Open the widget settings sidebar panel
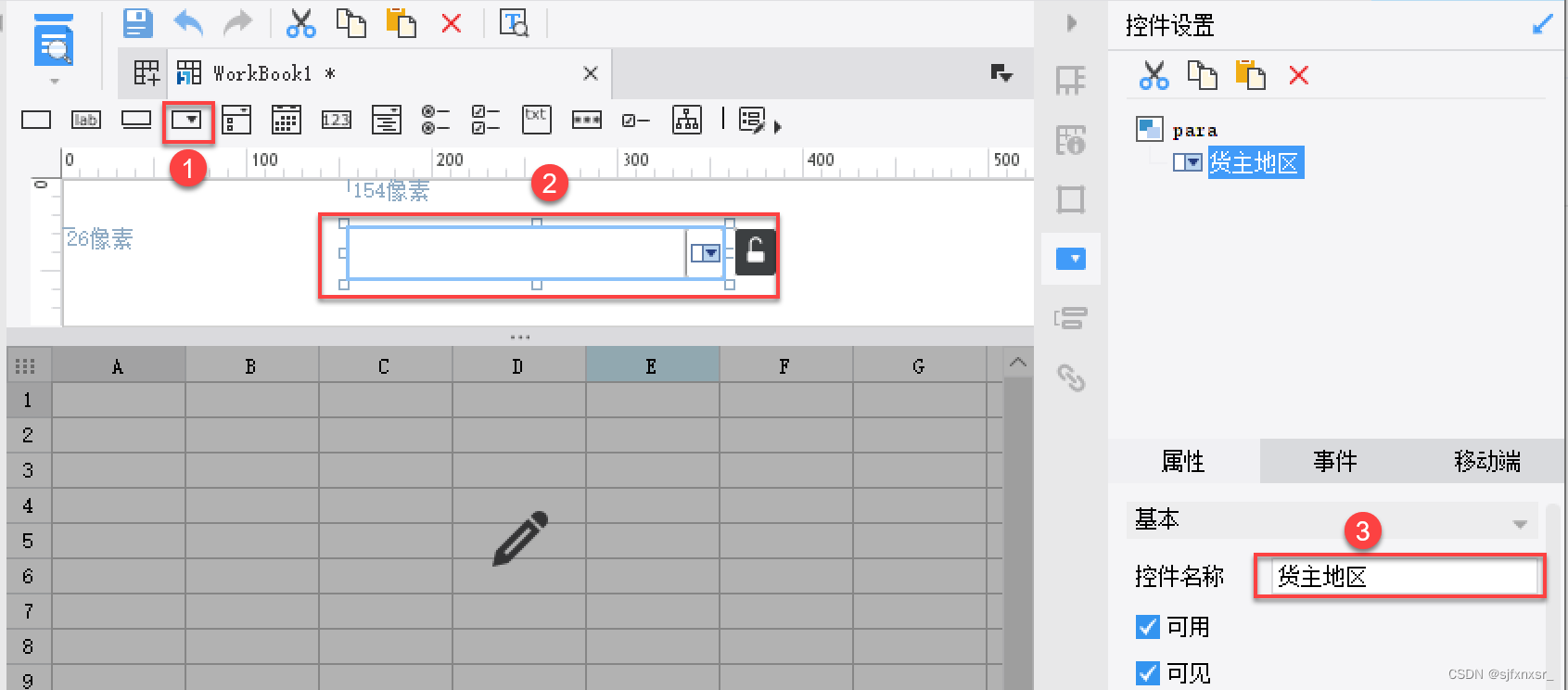The height and width of the screenshot is (690, 1568). (1071, 259)
